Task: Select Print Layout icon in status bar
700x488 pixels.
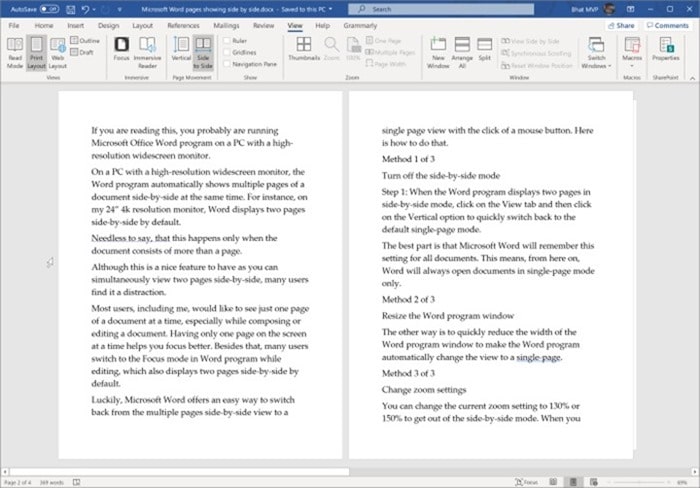Action: (573, 482)
